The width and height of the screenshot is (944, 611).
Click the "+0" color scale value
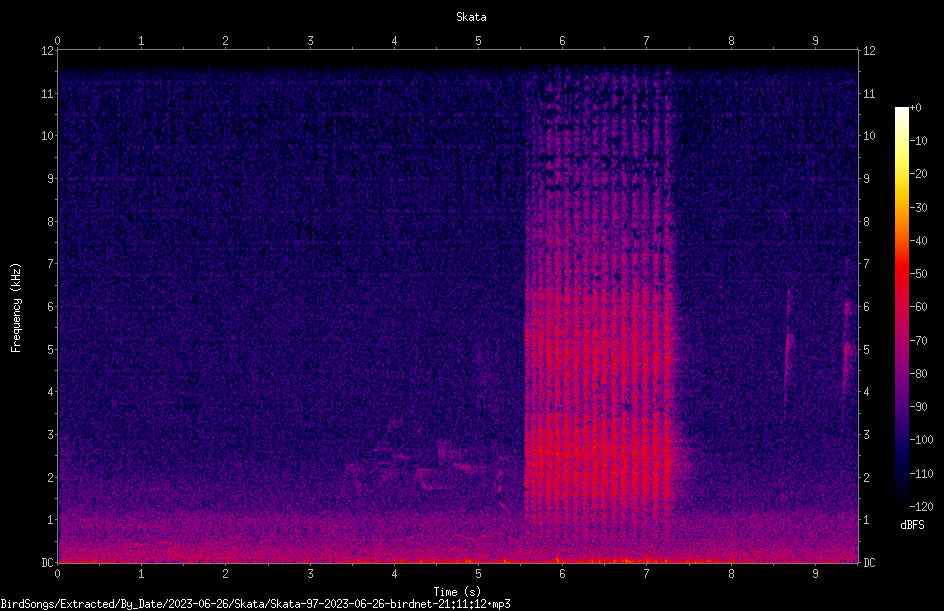tap(915, 108)
